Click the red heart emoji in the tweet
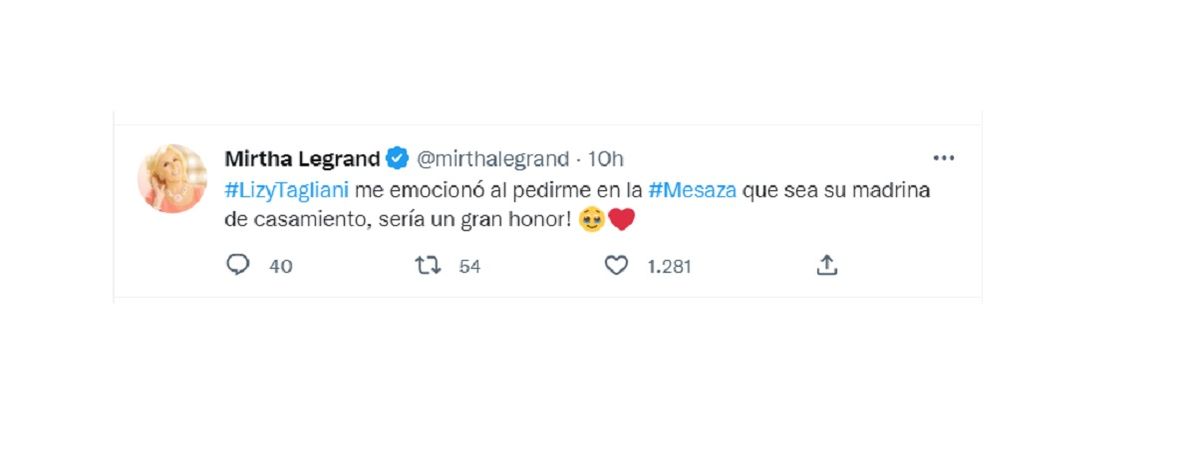Image resolution: width=1200 pixels, height=474 pixels. click(x=621, y=220)
